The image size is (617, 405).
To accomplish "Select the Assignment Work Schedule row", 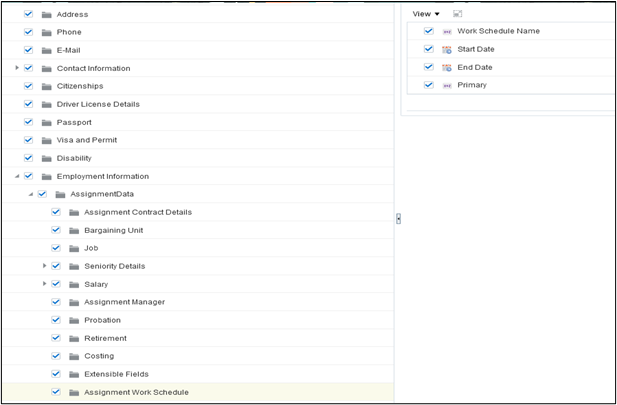I will (198, 392).
